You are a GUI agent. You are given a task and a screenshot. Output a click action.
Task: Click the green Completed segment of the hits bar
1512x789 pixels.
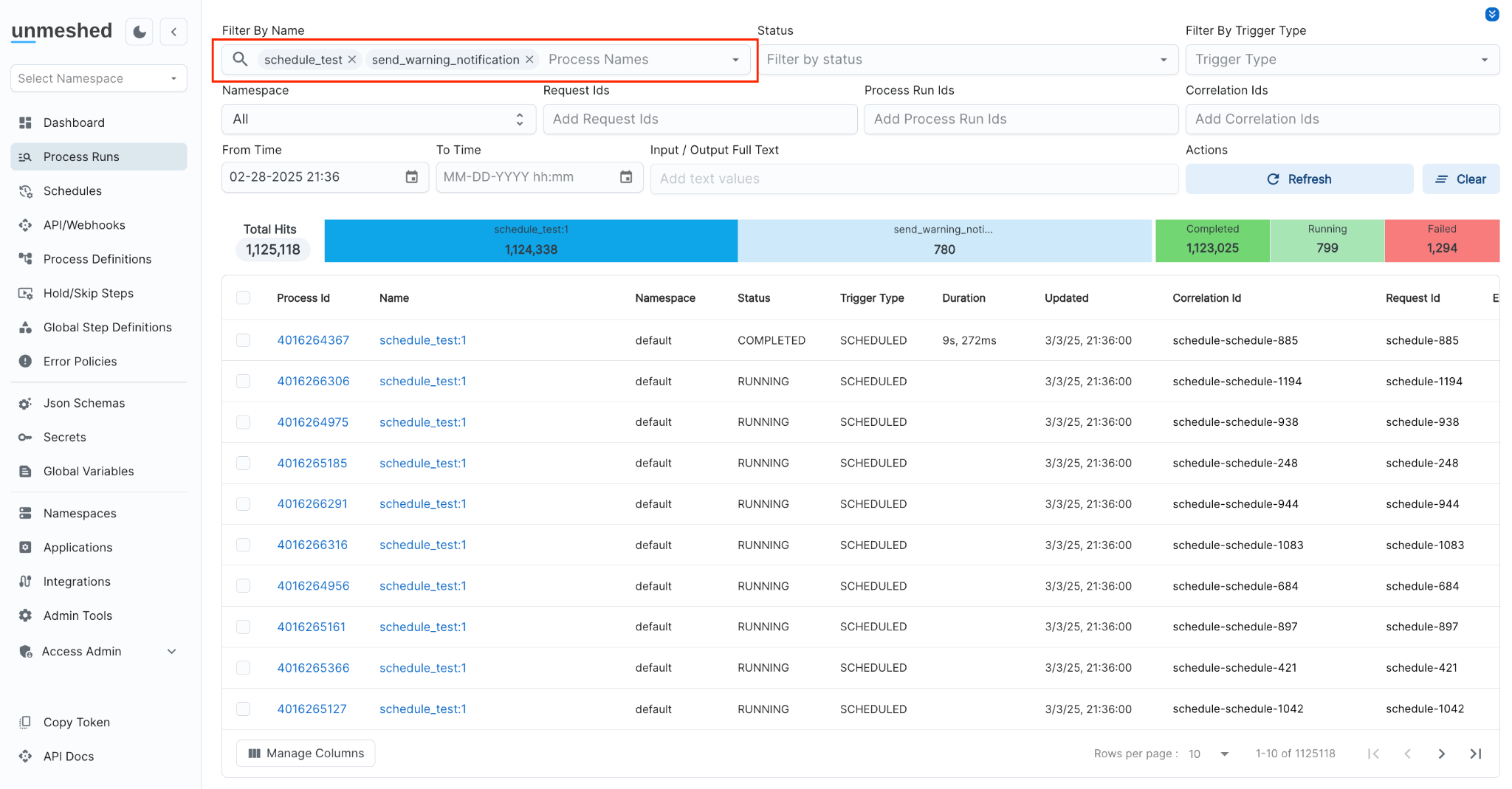click(1212, 241)
